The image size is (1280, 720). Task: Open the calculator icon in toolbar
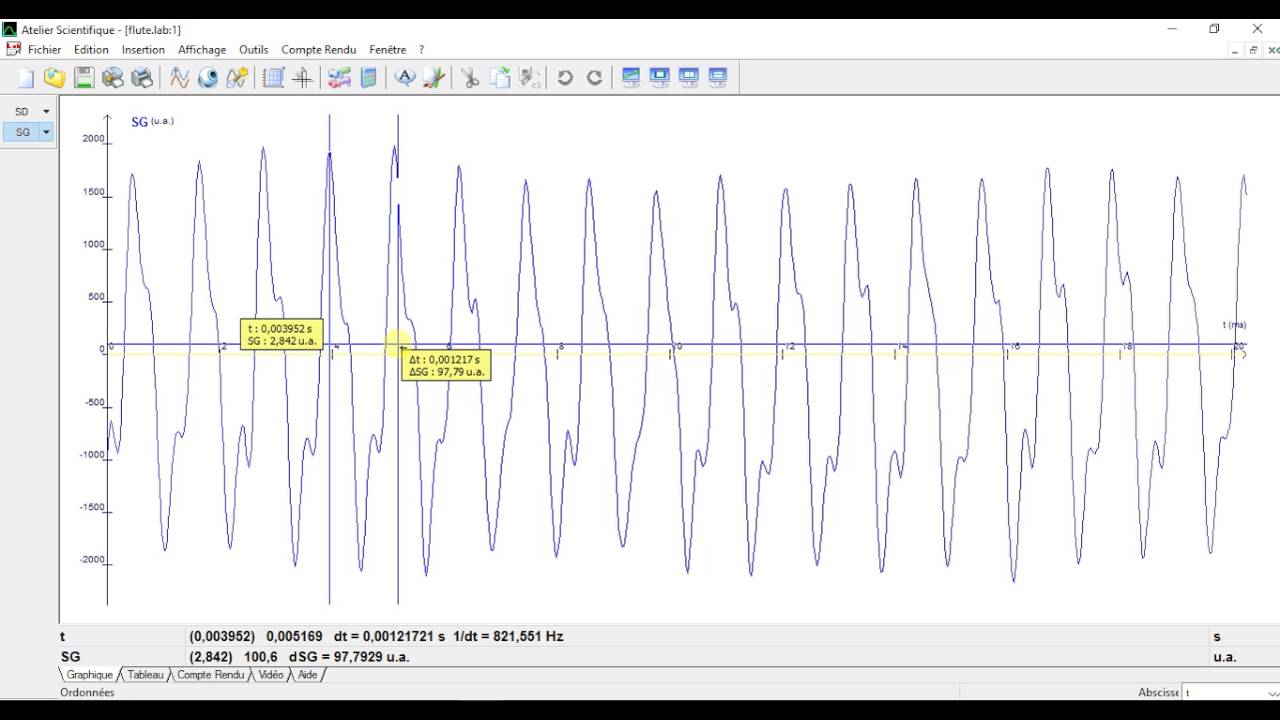[368, 78]
